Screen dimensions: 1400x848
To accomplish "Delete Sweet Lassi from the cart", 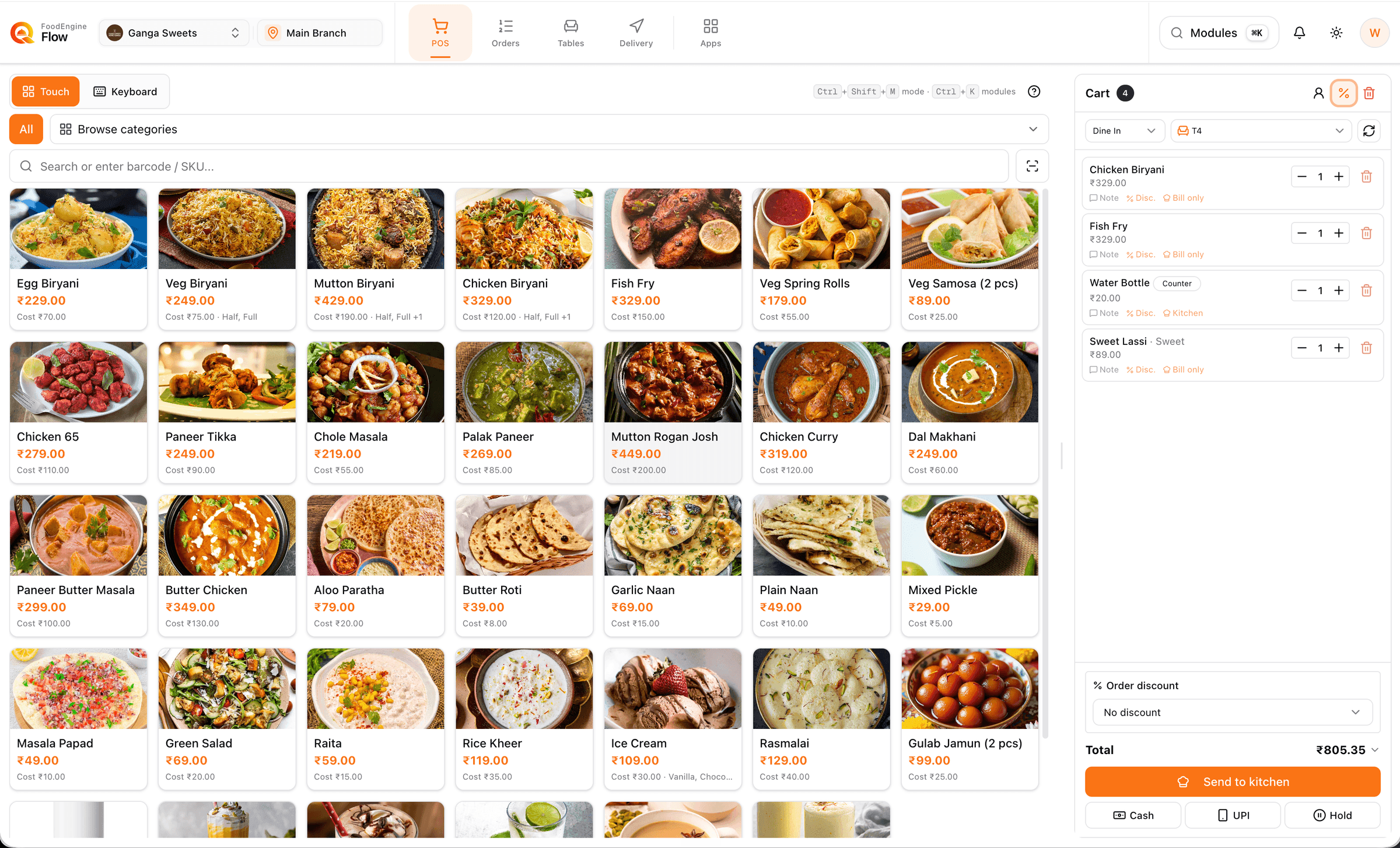I will click(x=1366, y=348).
